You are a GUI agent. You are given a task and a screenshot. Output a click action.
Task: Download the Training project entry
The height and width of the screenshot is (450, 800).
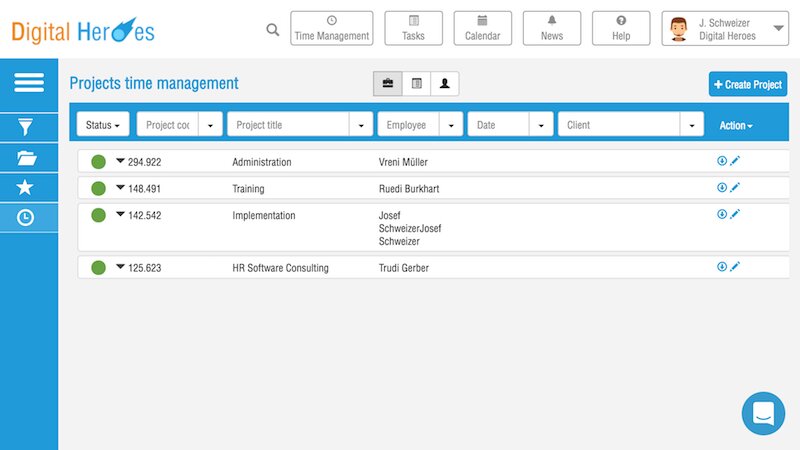pyautogui.click(x=722, y=187)
